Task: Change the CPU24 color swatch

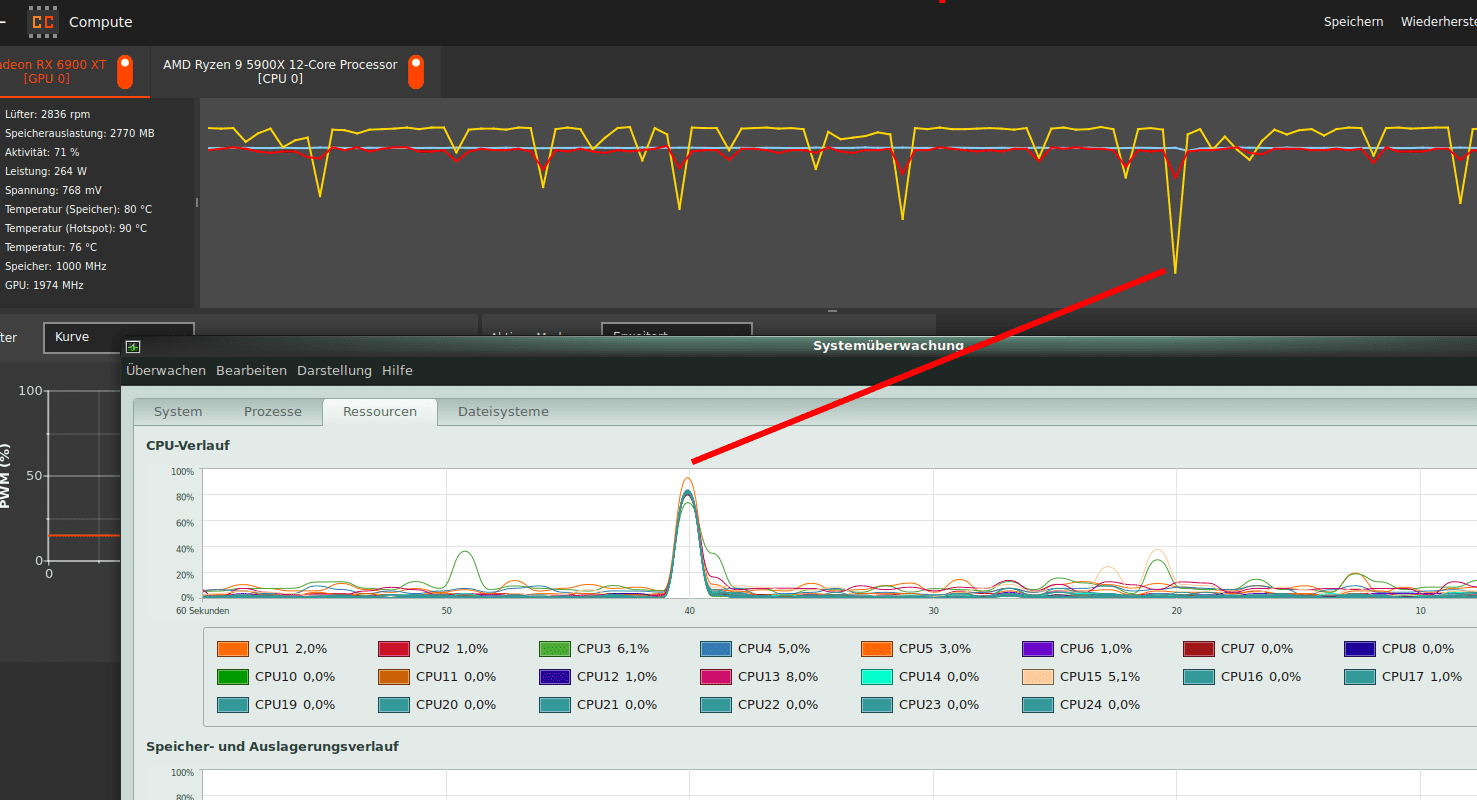Action: tap(1038, 705)
